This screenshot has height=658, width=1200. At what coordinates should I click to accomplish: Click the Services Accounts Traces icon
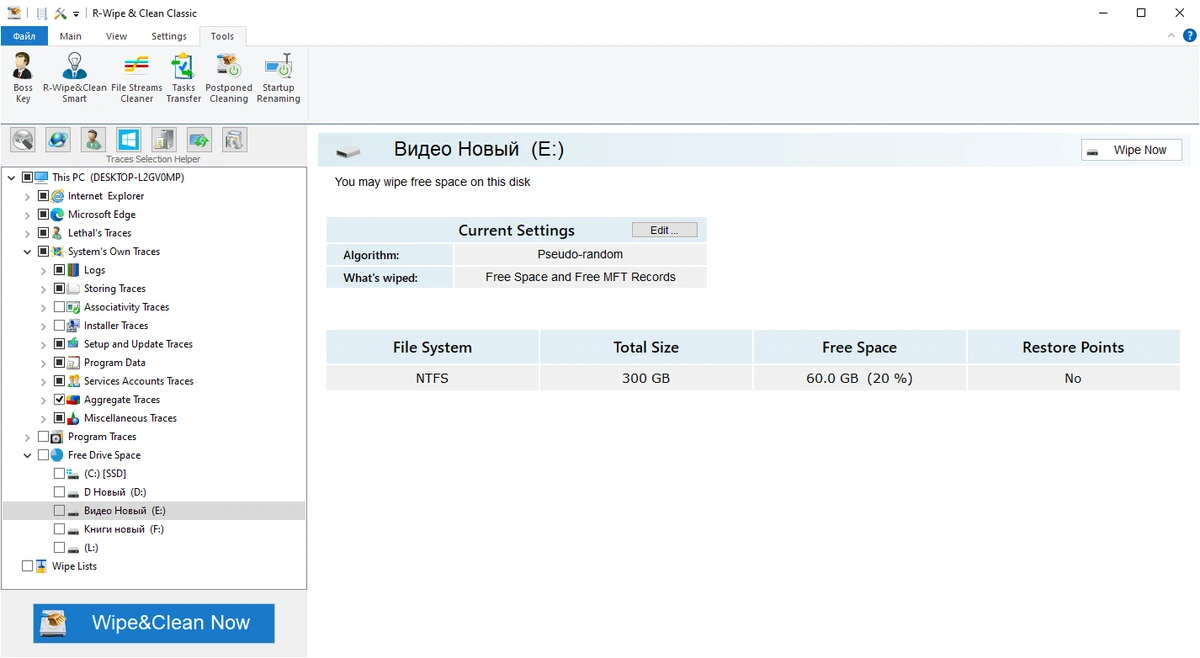pos(74,381)
